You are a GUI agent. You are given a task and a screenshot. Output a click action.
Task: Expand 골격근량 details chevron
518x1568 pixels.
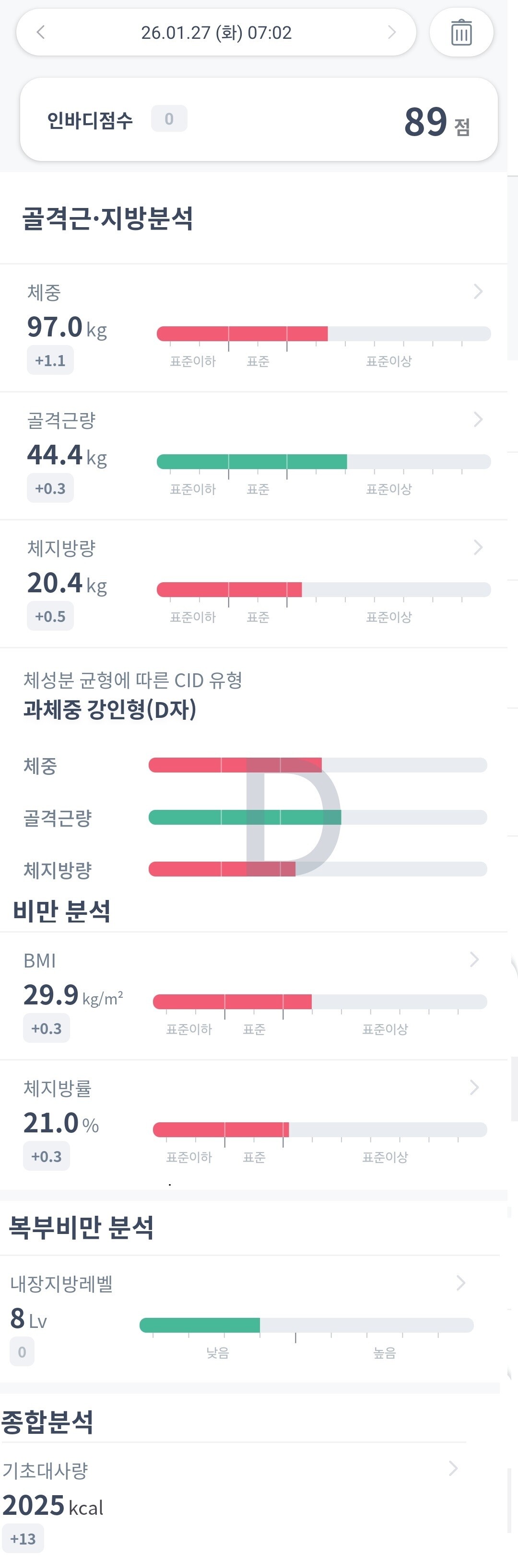pyautogui.click(x=478, y=419)
